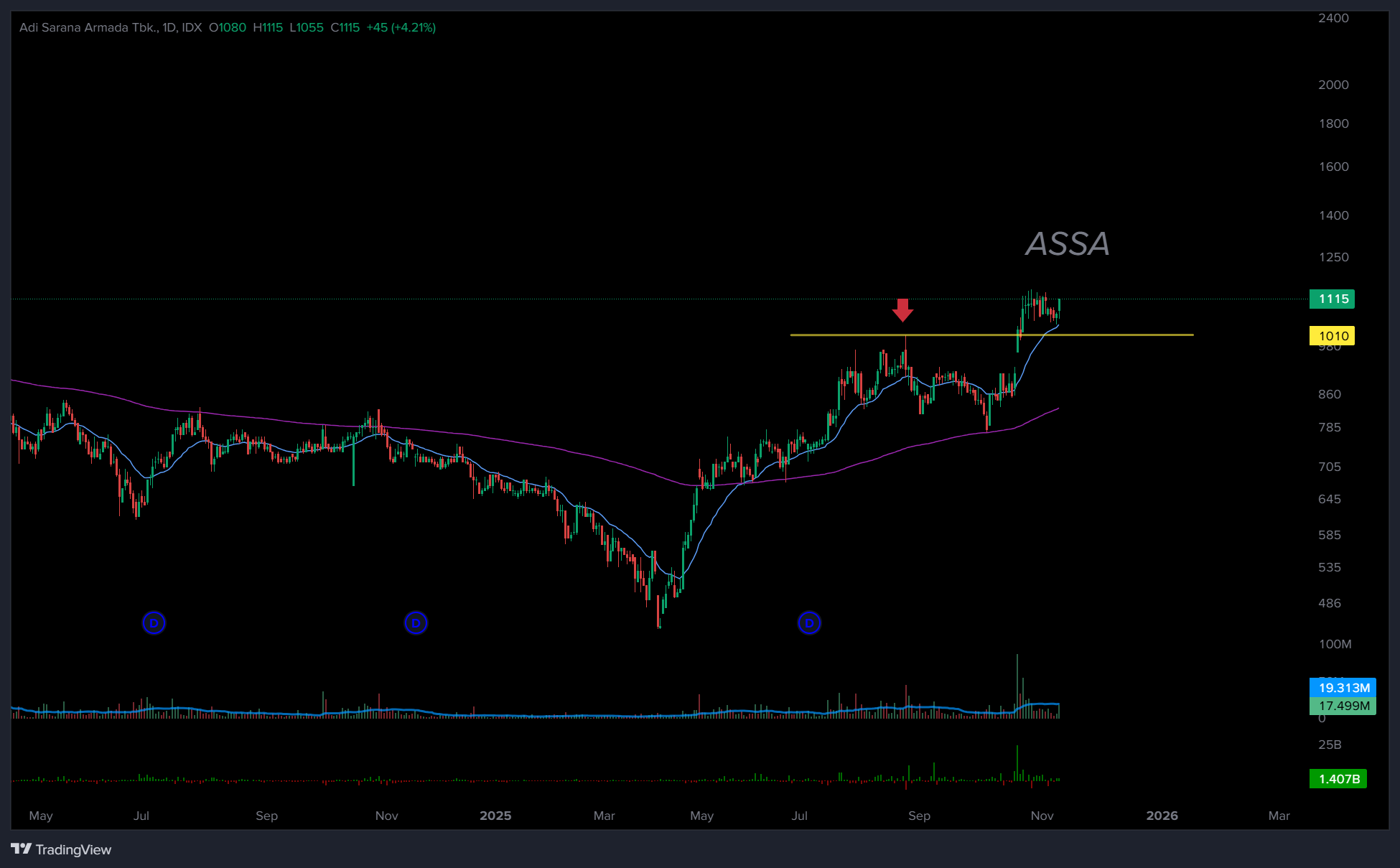Click the 2026 label on time axis
Screen dimensions: 1400x868
[x=1162, y=816]
